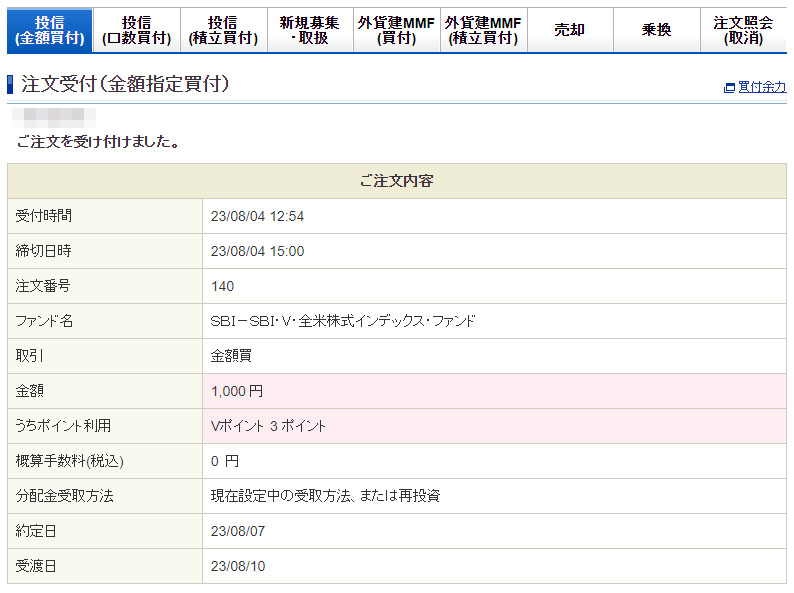Viewport: 794px width, 593px height.
Task: Go to the 新規募集・取扱 tab
Action: [310, 30]
